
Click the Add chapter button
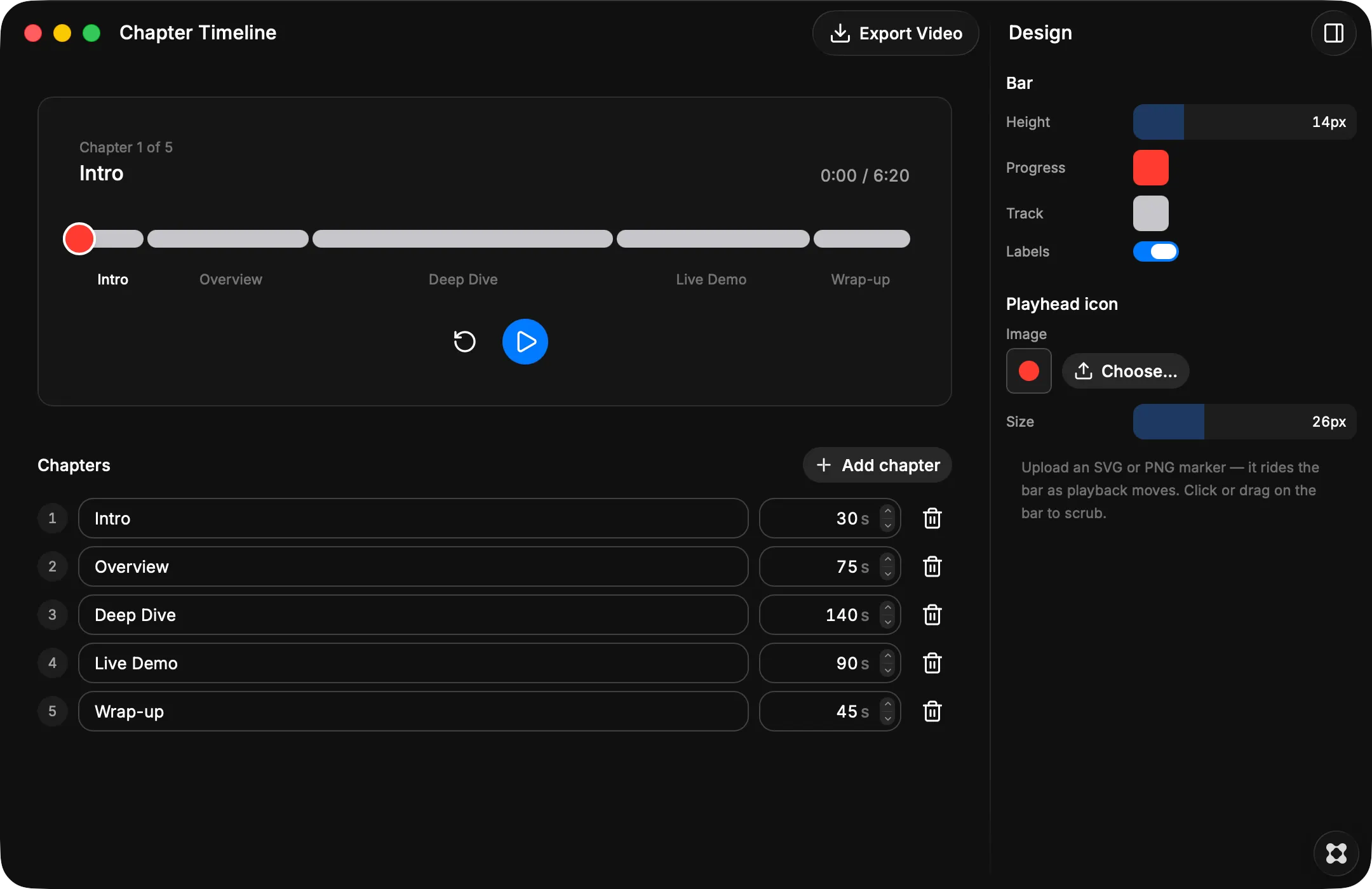coord(877,465)
